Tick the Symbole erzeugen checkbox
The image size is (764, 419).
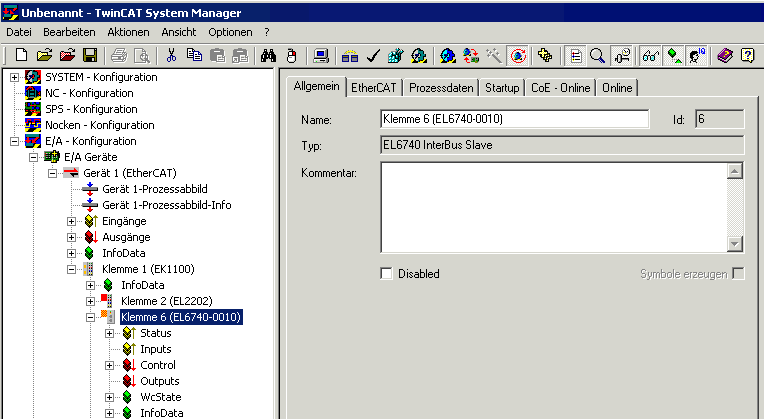coord(739,273)
